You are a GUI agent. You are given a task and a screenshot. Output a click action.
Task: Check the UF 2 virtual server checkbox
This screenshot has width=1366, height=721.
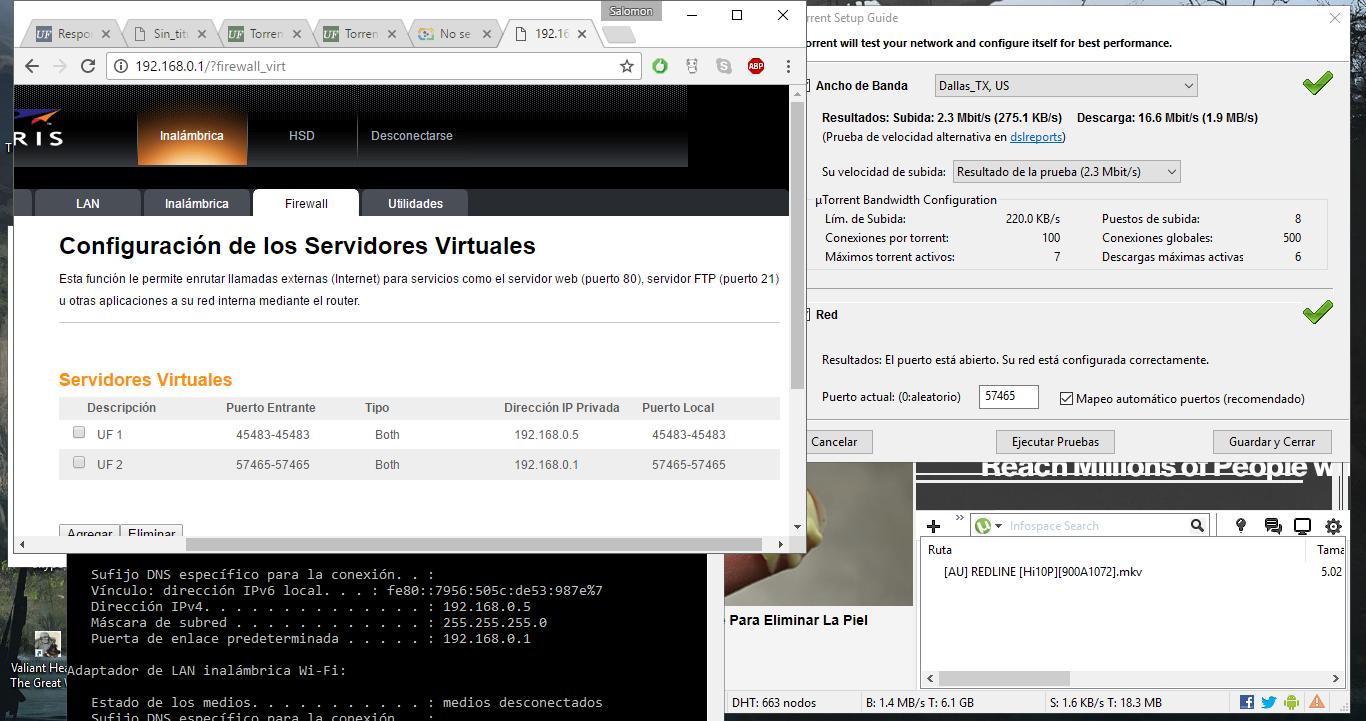tap(79, 463)
